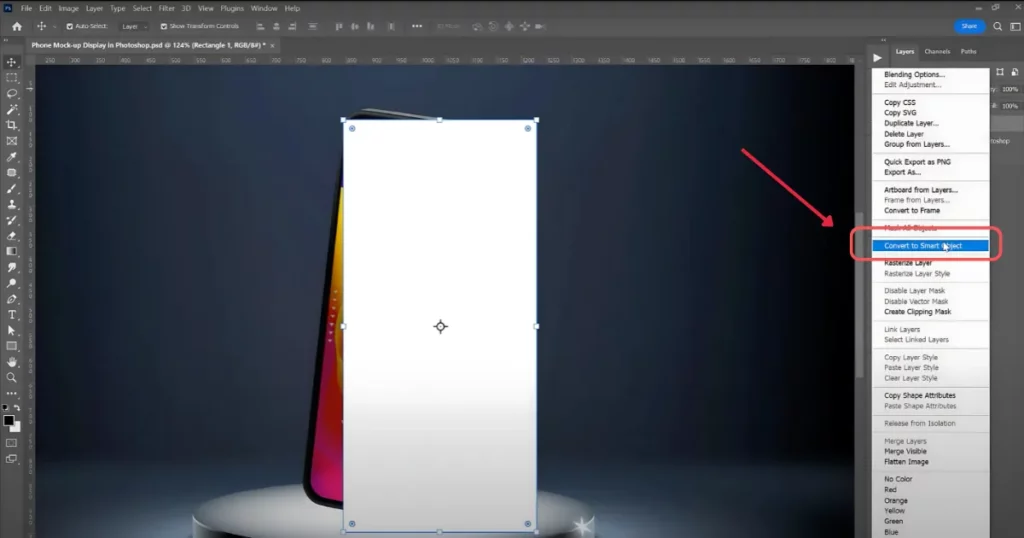Click the foreground color swatch
The width and height of the screenshot is (1024, 538).
click(8, 420)
